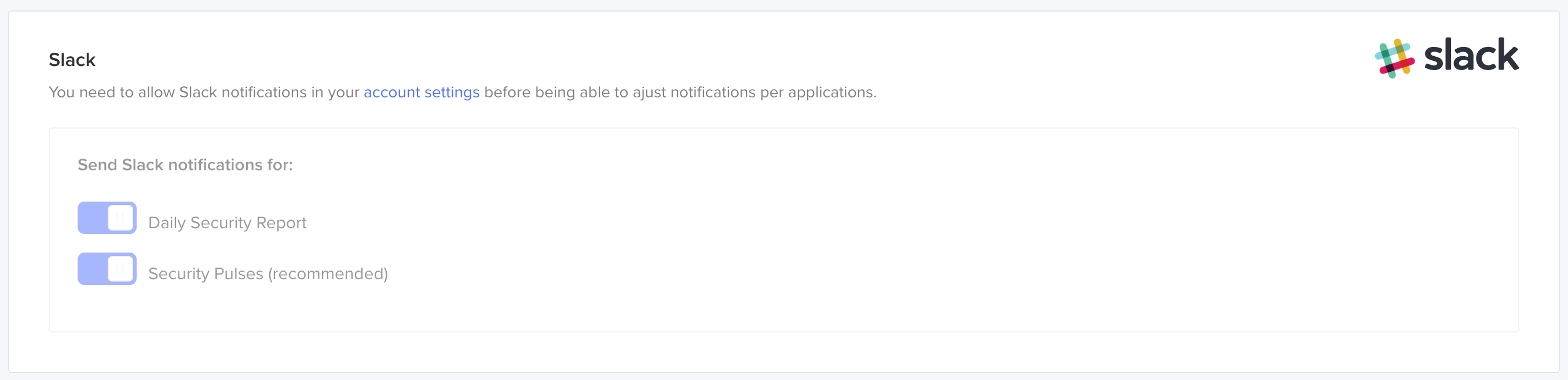Screen dimensions: 1568x380
Task: Click the blue track of Security Pulses switch
Action: click(x=91, y=269)
